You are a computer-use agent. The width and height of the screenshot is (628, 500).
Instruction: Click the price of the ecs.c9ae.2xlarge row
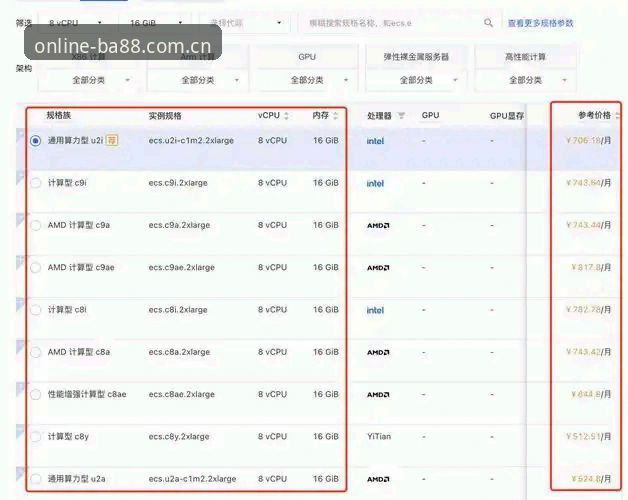coord(591,267)
